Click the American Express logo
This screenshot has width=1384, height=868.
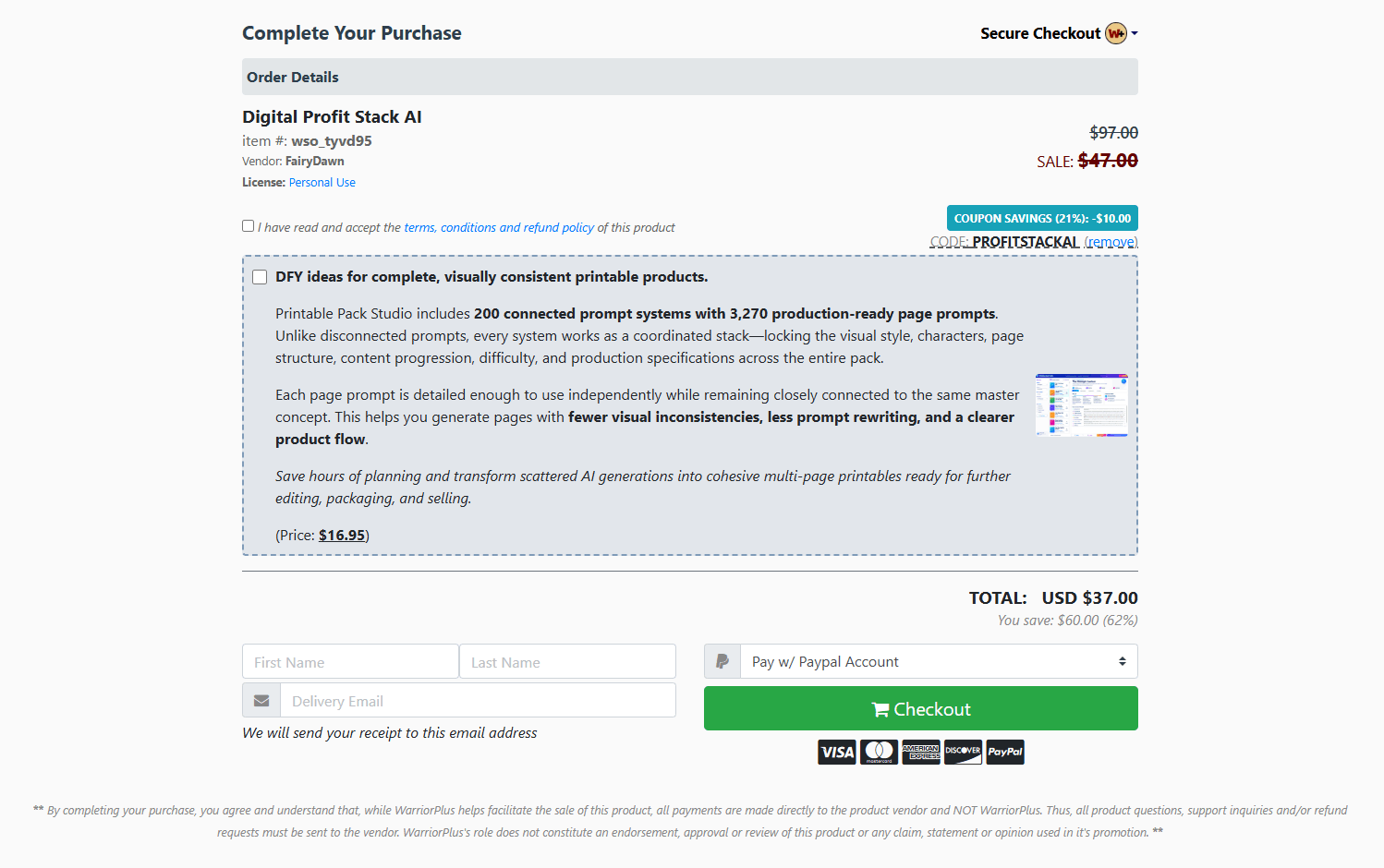[921, 753]
